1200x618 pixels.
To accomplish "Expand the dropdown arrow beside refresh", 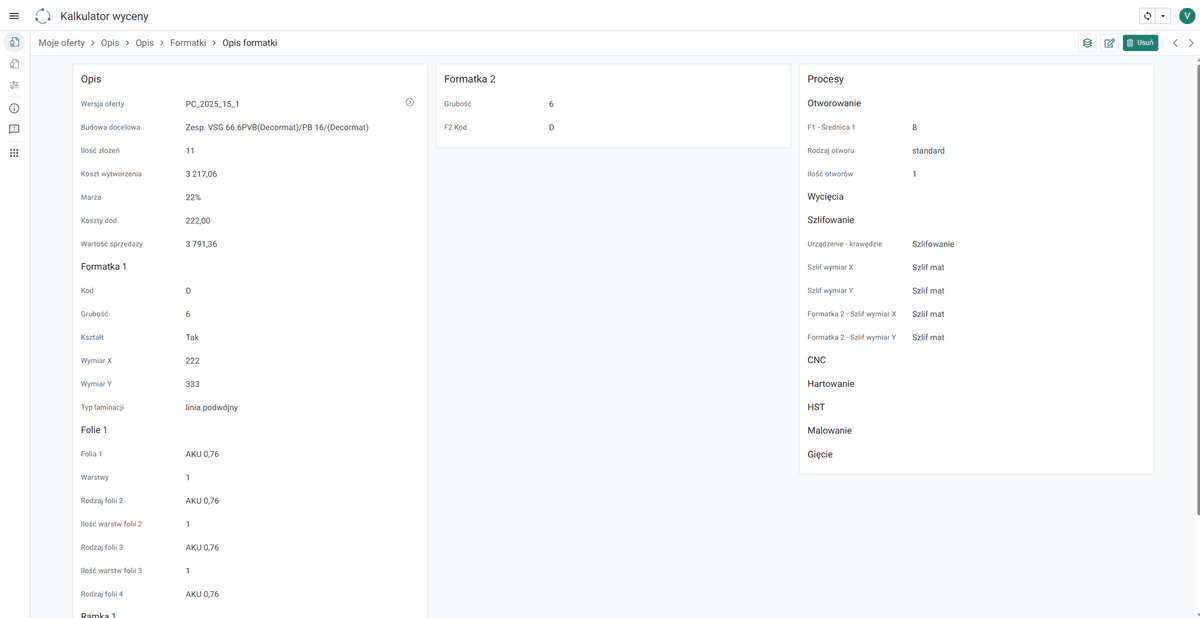I will 1163,16.
